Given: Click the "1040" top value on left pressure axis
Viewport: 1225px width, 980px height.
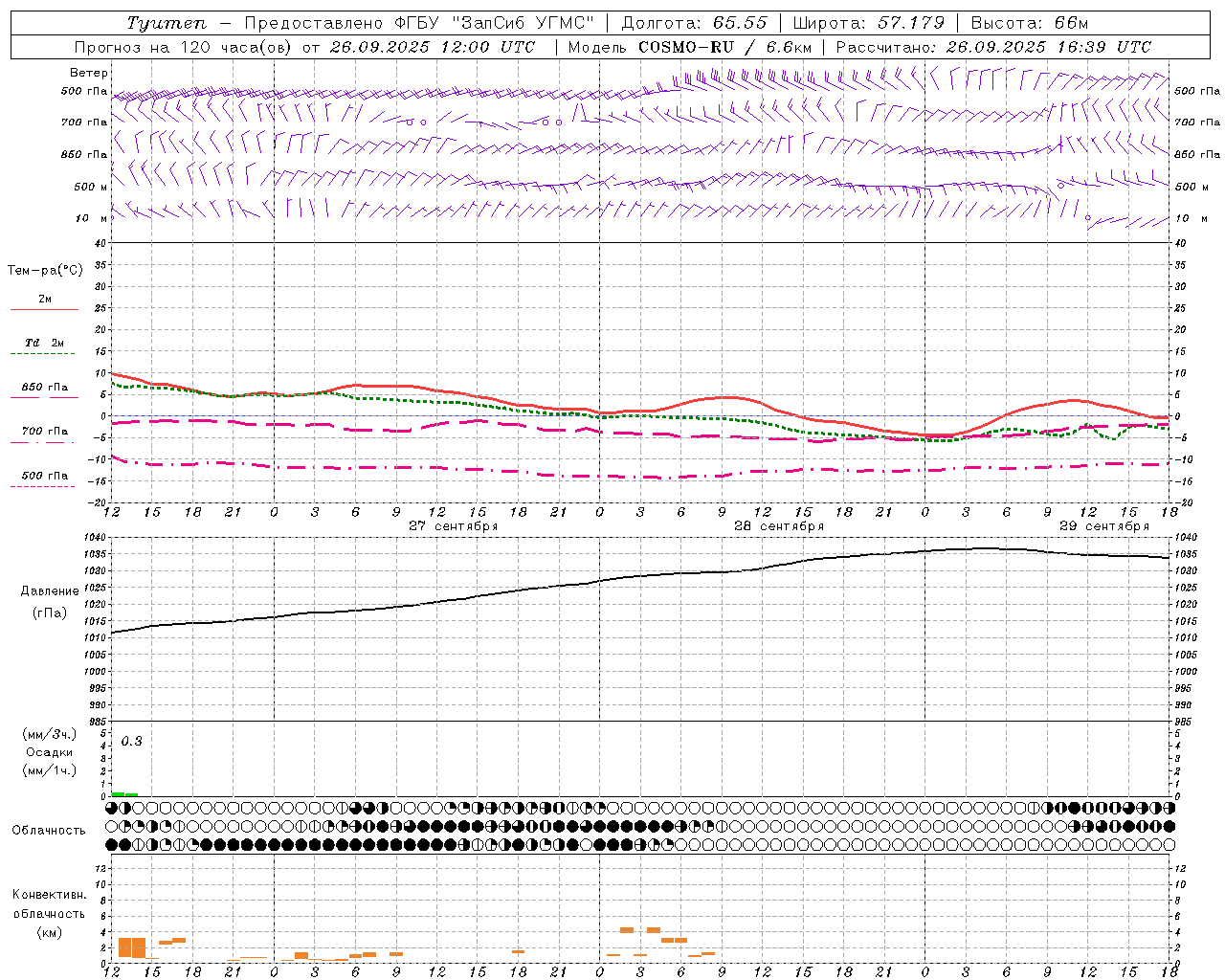Looking at the screenshot, I should pyautogui.click(x=95, y=538).
